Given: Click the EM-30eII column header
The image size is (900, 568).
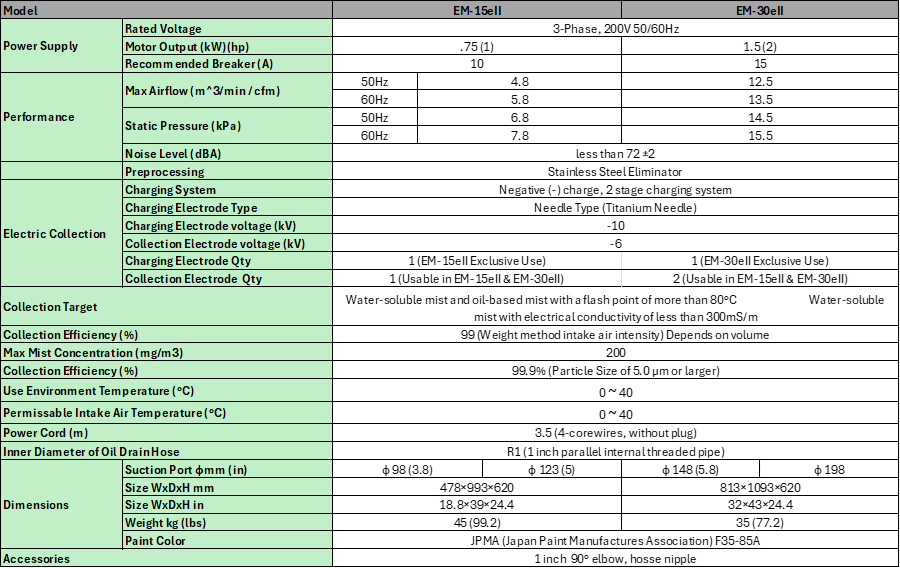Looking at the screenshot, I should (x=760, y=10).
